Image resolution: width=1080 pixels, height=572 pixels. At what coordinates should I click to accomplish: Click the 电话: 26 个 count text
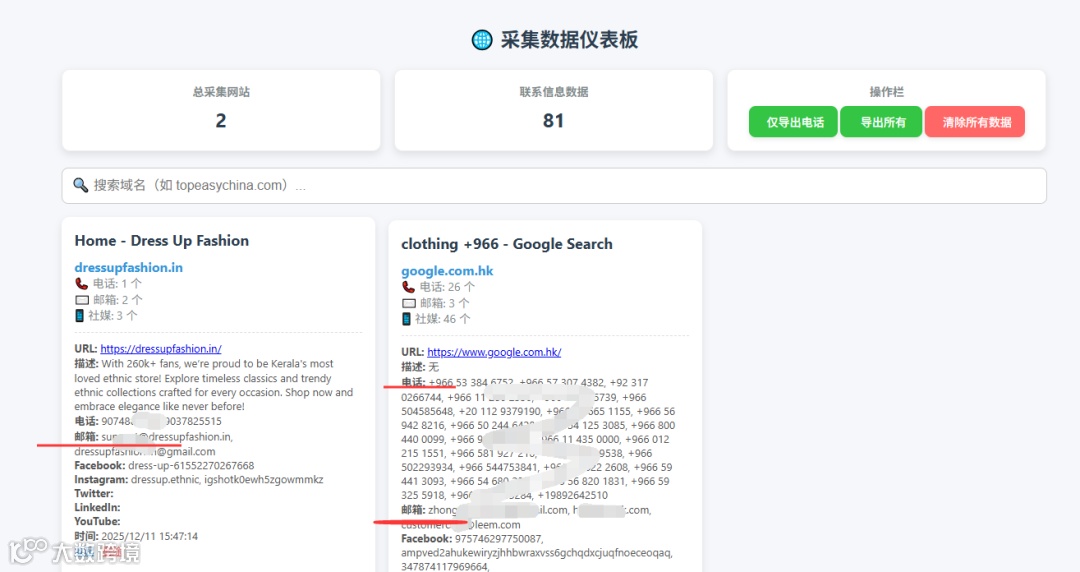coord(447,287)
